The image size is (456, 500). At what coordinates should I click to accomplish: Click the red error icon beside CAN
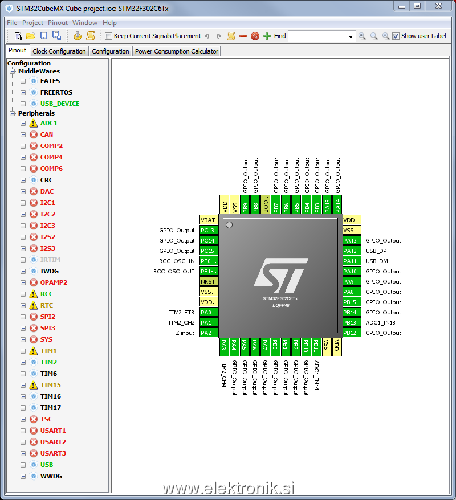(34, 134)
